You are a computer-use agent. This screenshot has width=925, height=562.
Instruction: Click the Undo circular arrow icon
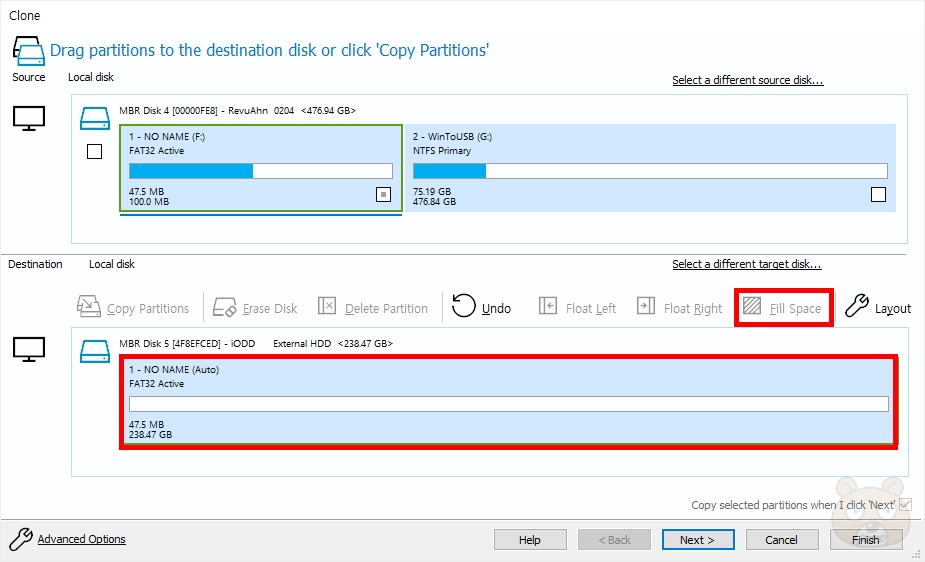coord(464,305)
